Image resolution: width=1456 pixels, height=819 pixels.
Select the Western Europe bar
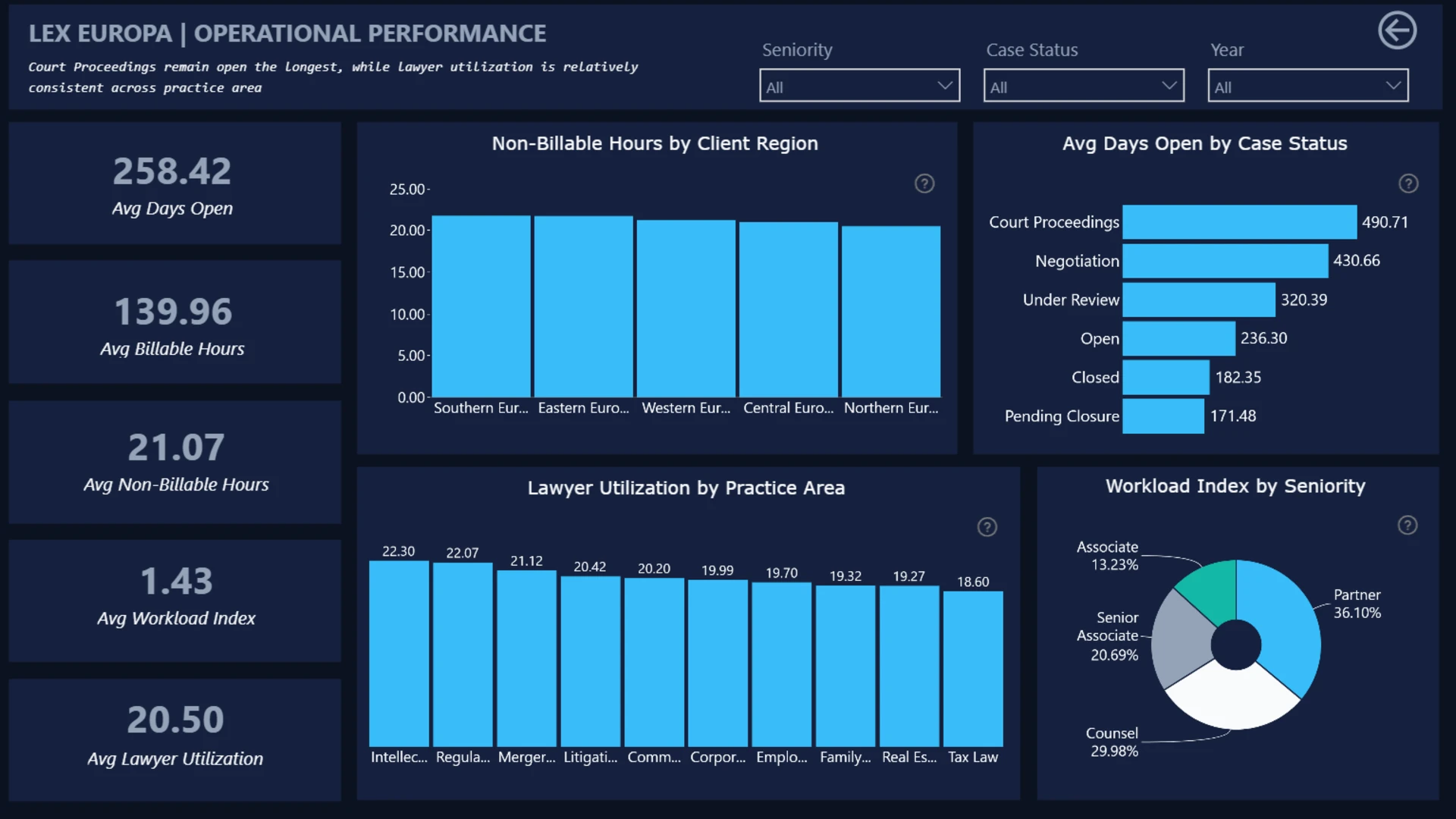(686, 309)
